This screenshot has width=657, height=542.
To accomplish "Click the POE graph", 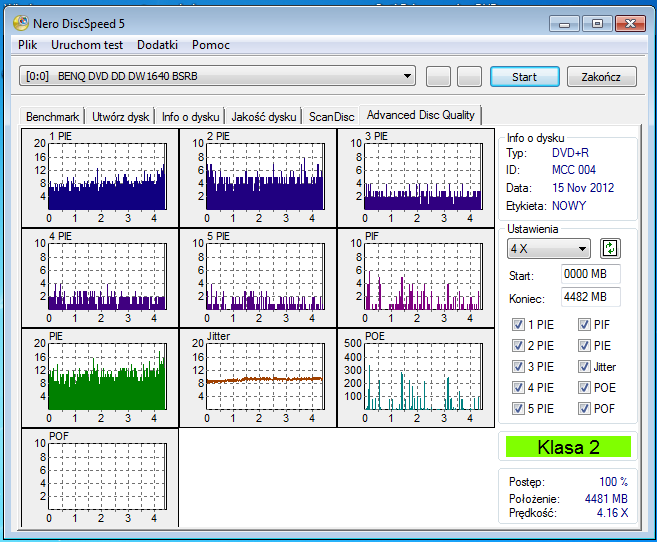I will pos(416,378).
